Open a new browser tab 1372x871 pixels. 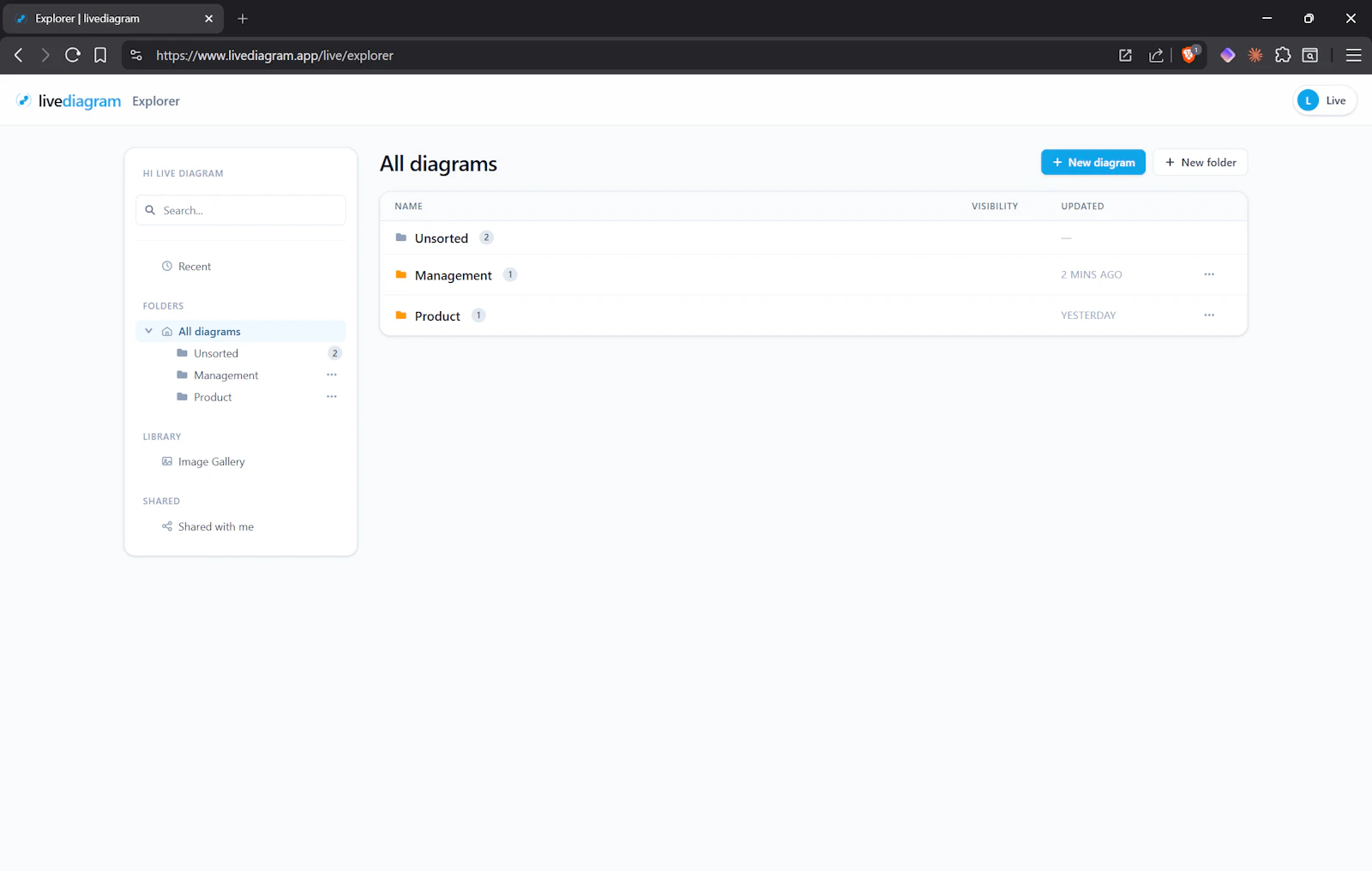[243, 18]
